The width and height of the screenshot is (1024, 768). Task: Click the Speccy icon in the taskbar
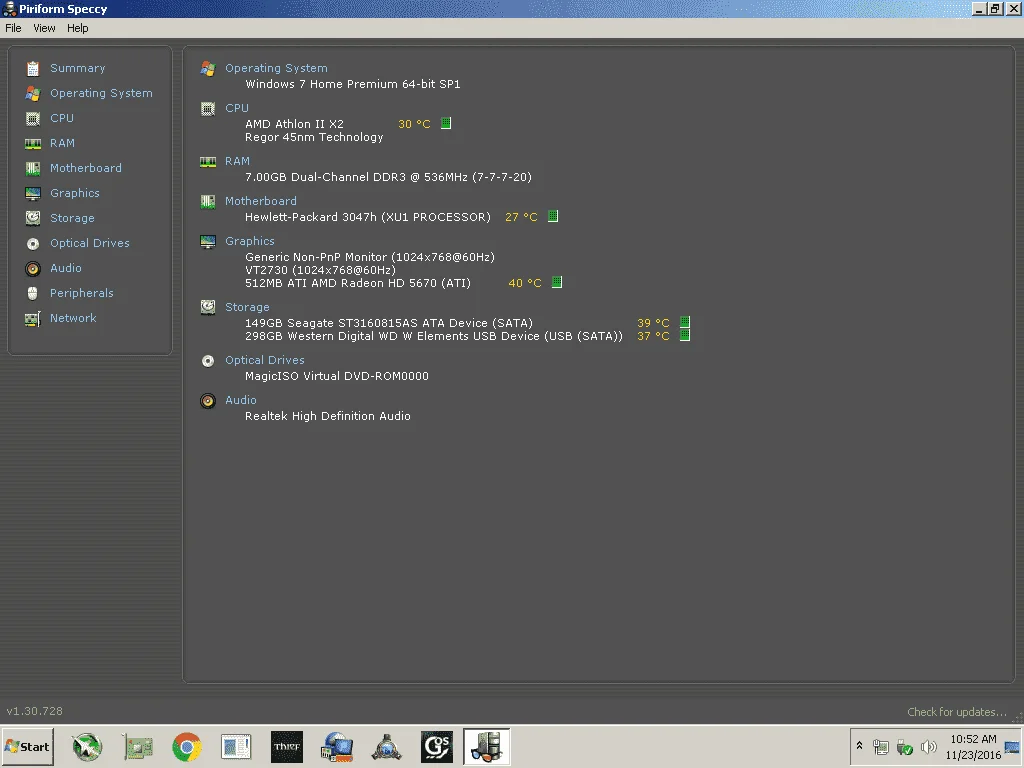point(487,746)
